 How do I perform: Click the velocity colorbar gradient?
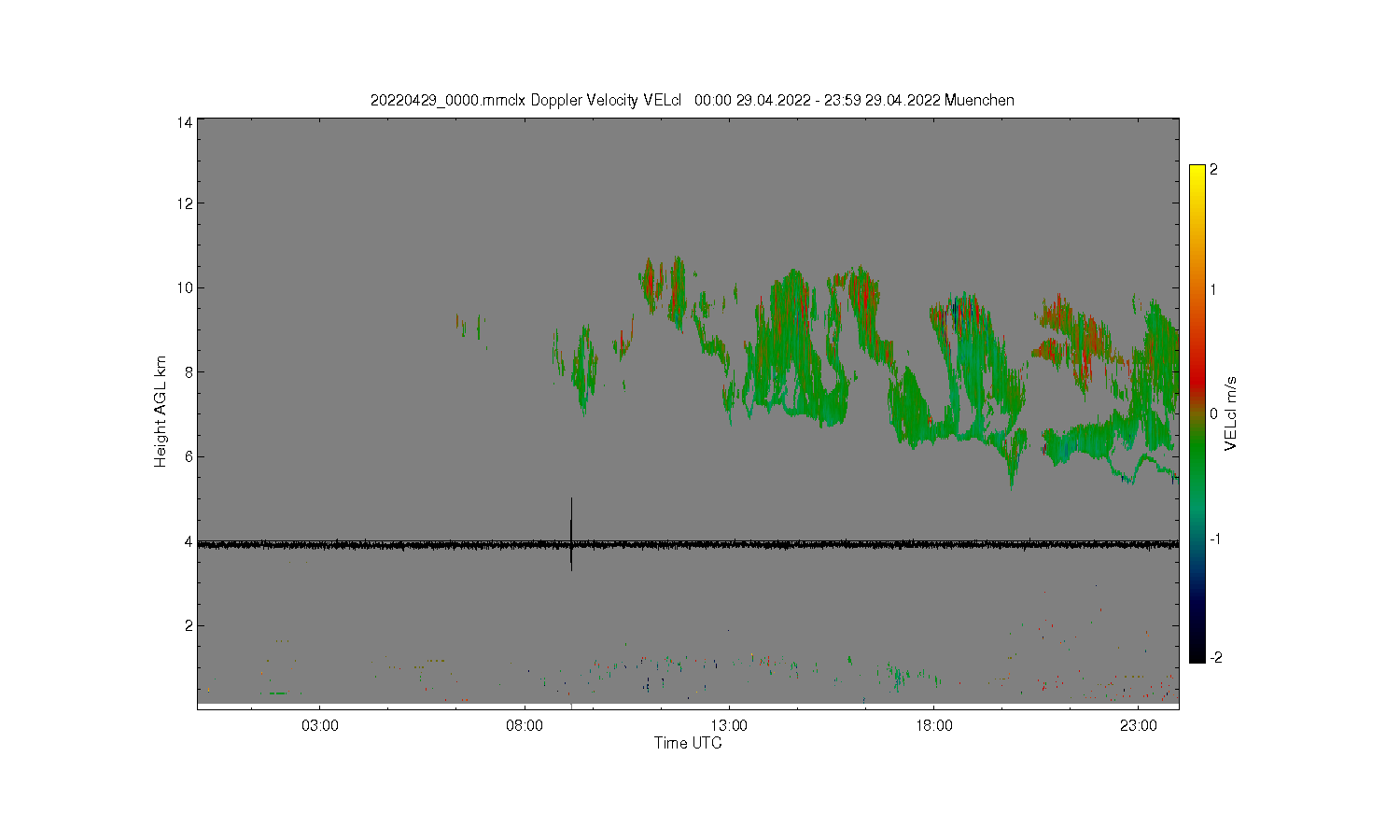click(1197, 413)
